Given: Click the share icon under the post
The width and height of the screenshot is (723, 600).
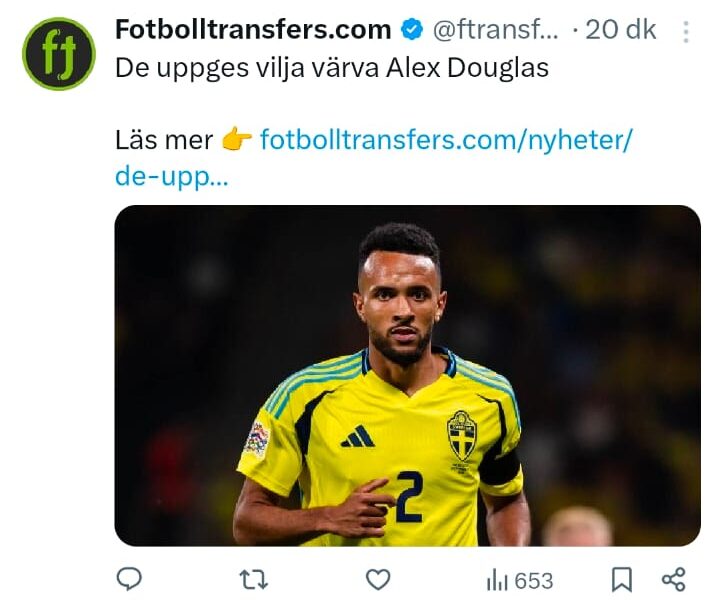Looking at the screenshot, I should [674, 580].
